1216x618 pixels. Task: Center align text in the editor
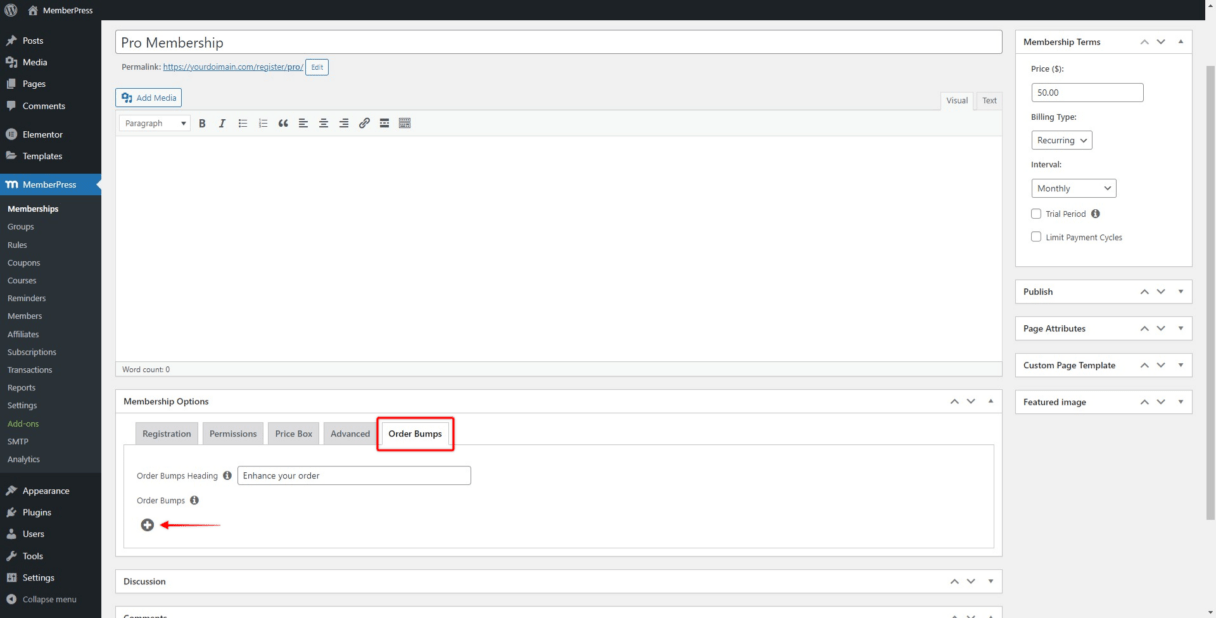(324, 123)
